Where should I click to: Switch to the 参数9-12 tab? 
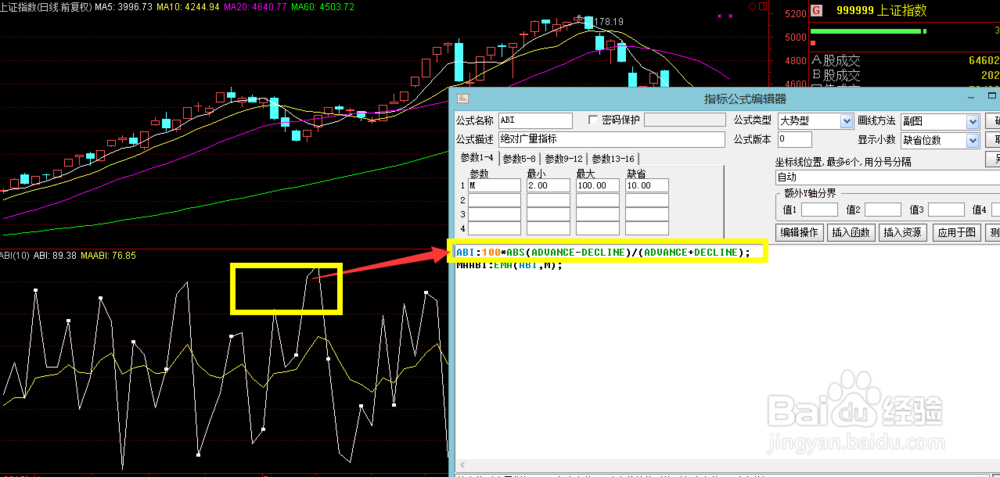564,159
